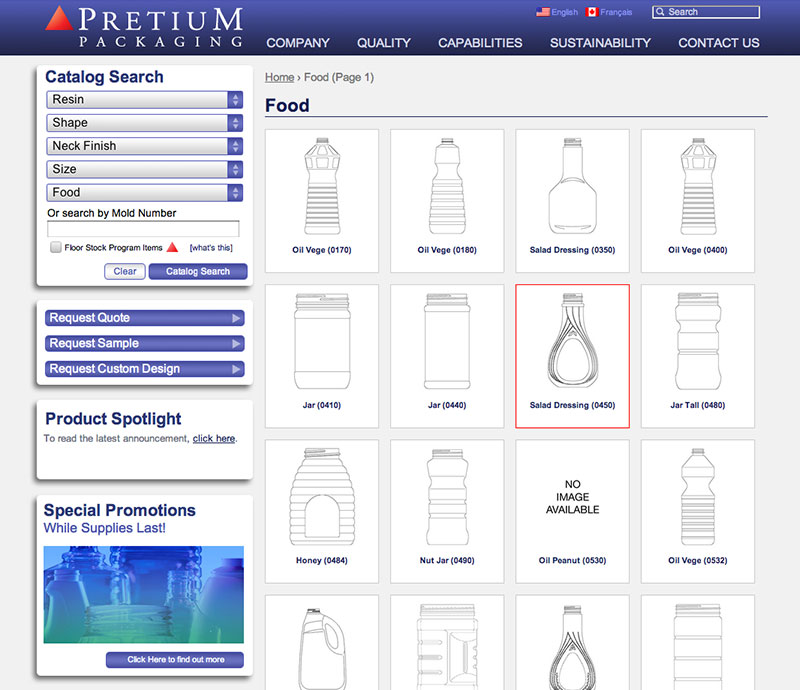Click the magnifier icon in the search box
Image resolution: width=800 pixels, height=690 pixels.
(660, 12)
